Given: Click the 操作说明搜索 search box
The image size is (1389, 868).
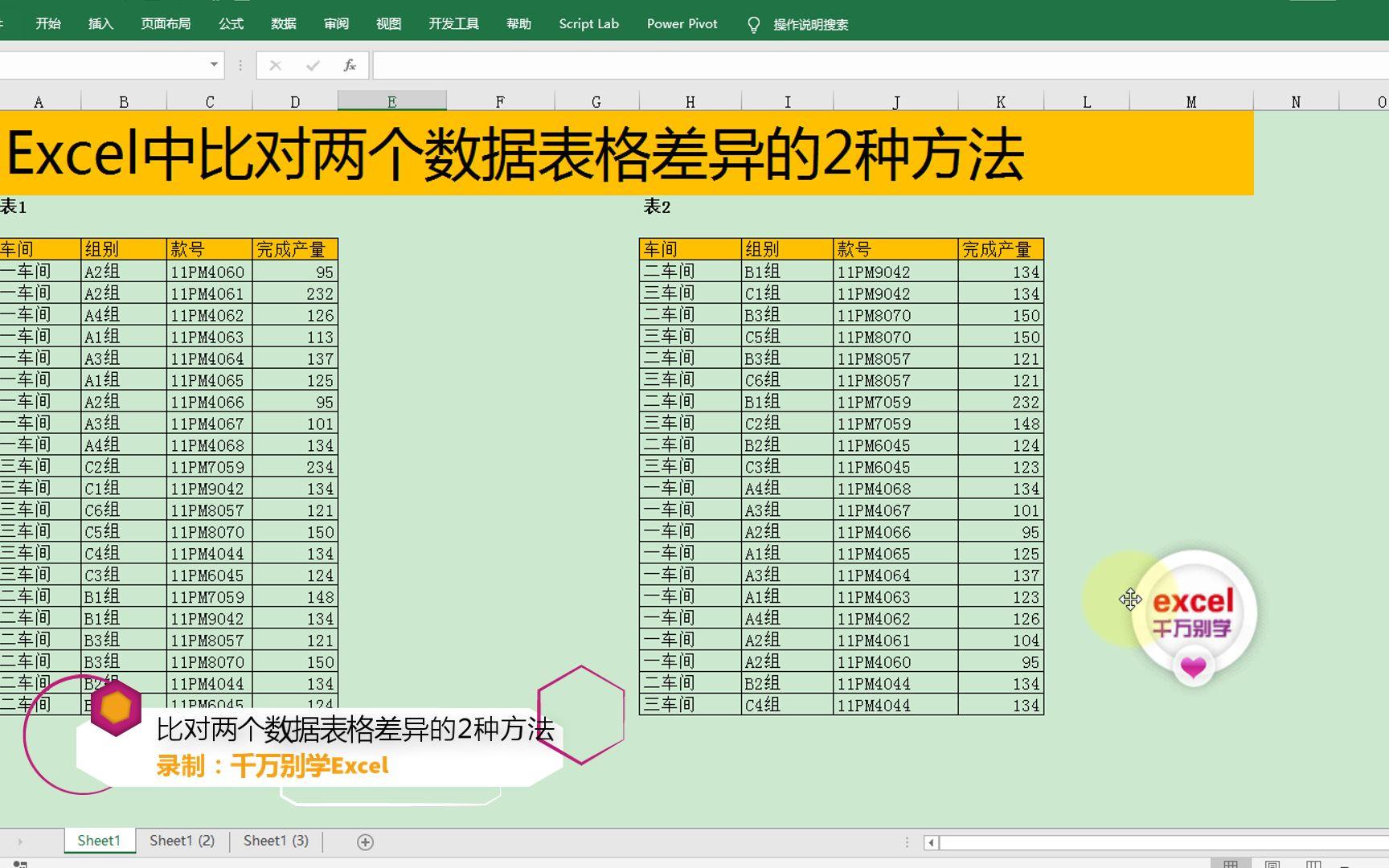Looking at the screenshot, I should point(810,25).
